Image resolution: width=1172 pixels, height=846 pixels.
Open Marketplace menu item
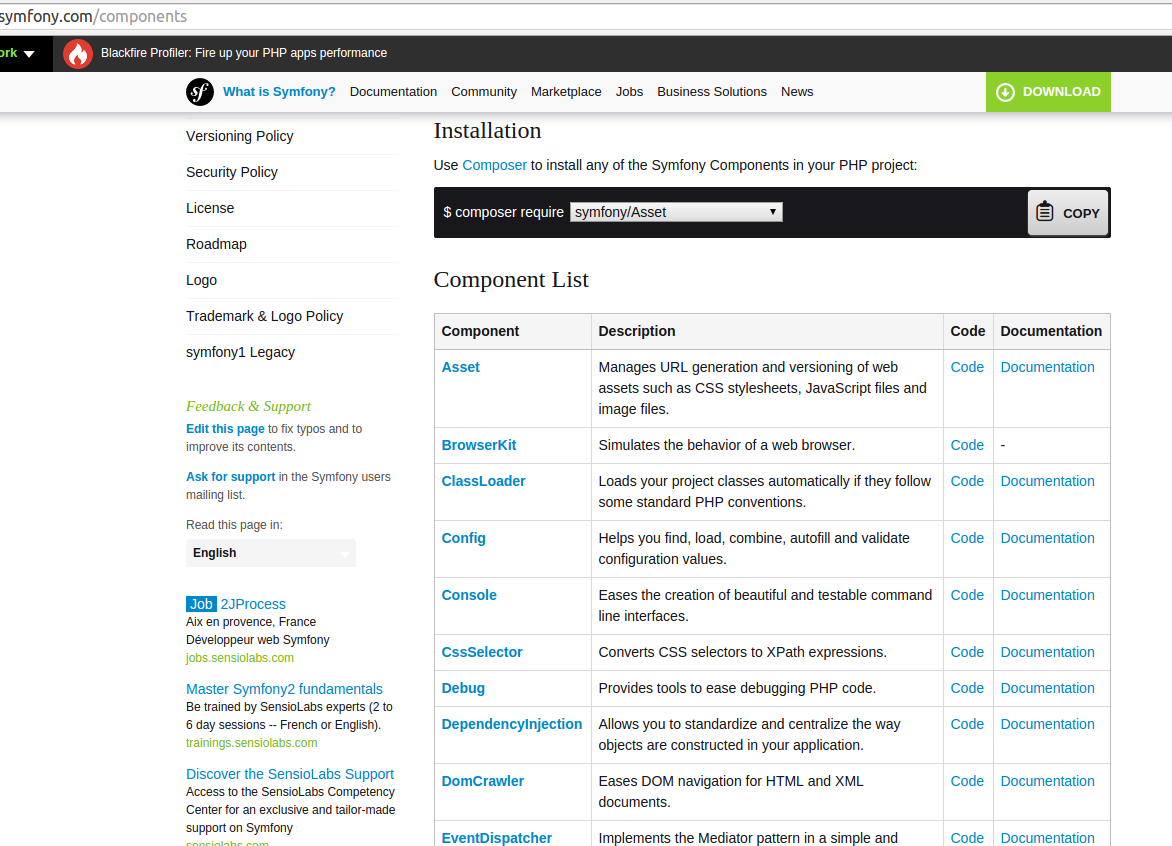pos(566,92)
